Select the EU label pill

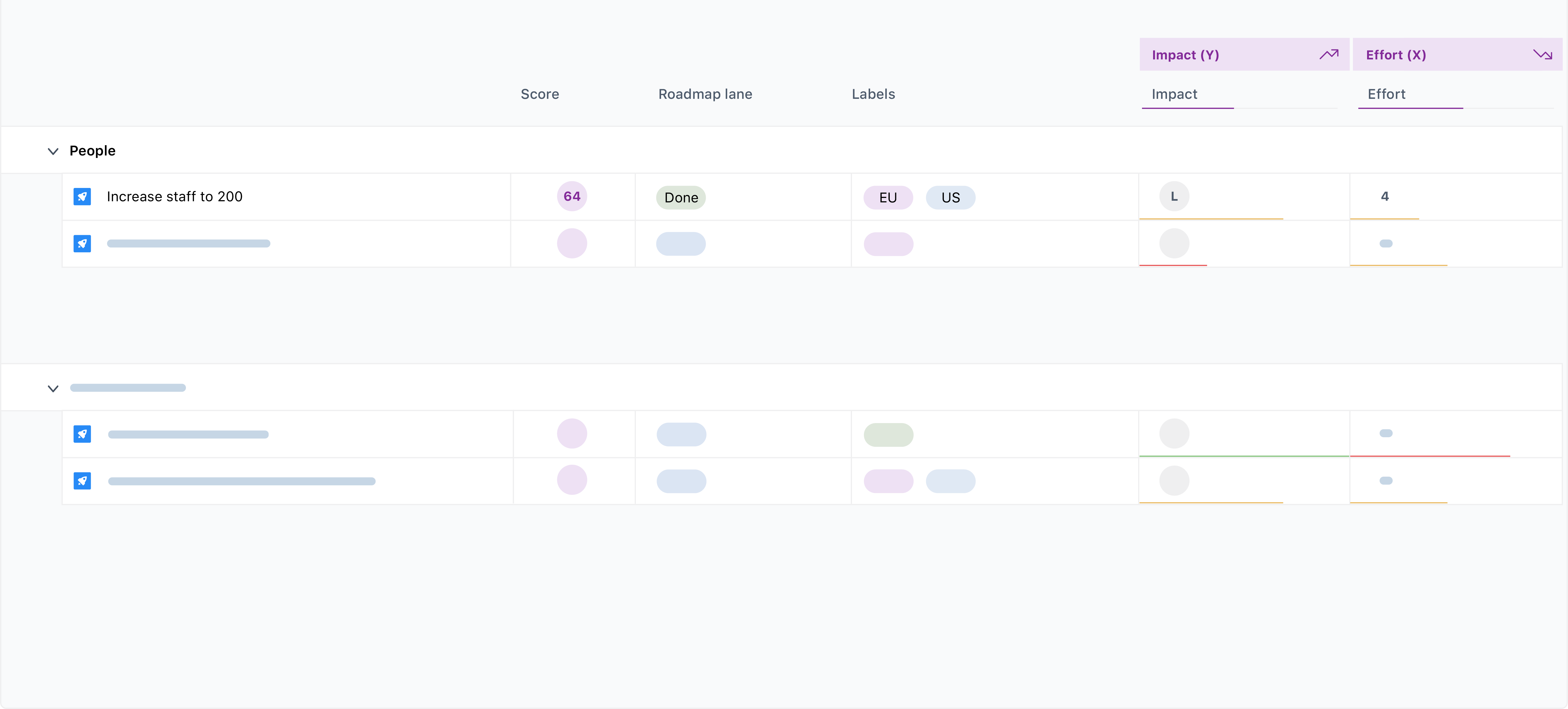888,197
